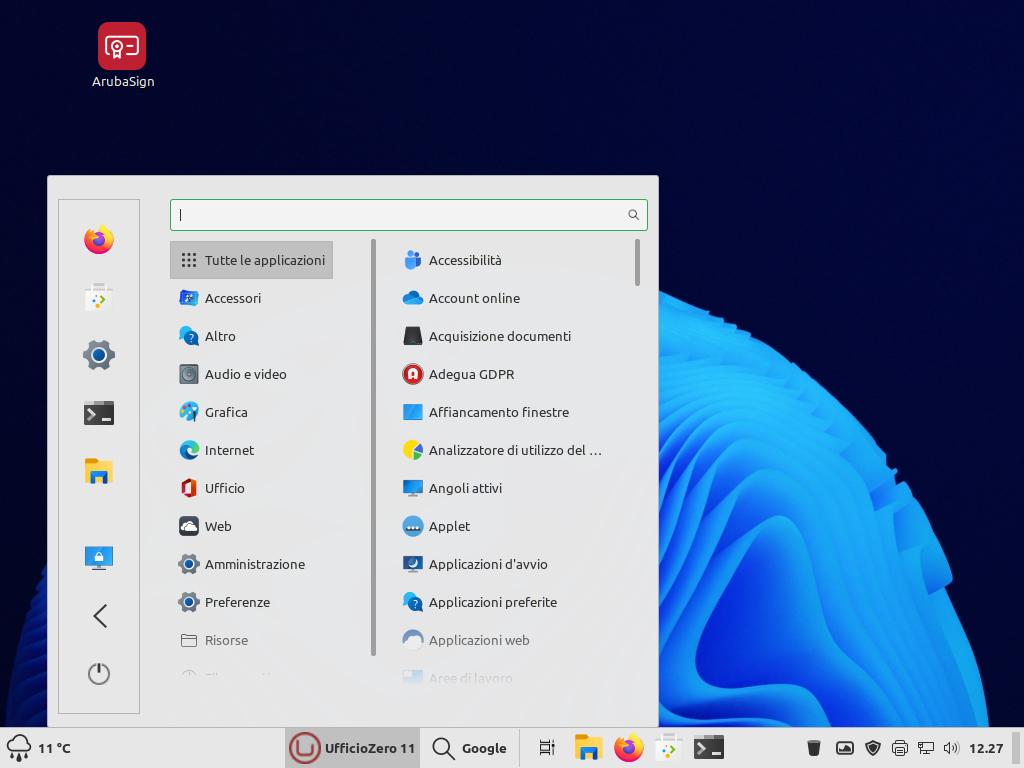Launch Applicazioni d'avvio
Screen dimensions: 1024x768
487,564
